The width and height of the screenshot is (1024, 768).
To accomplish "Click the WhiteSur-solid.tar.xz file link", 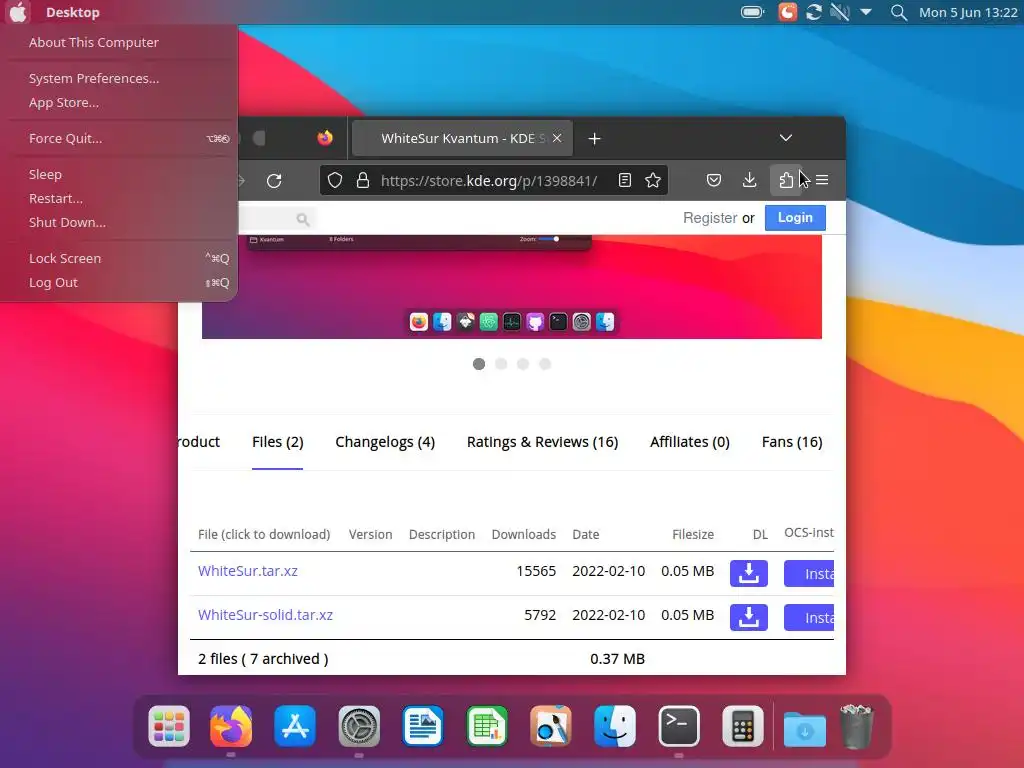I will [x=265, y=615].
